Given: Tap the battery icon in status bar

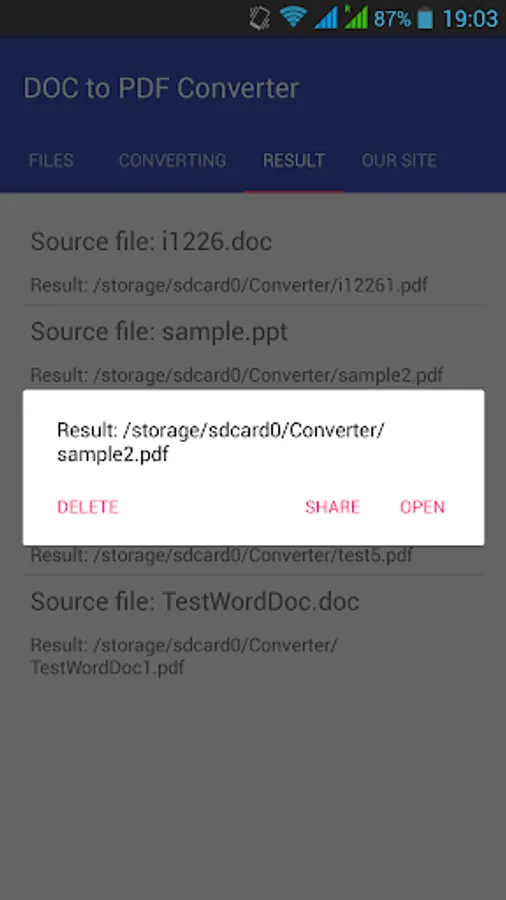Looking at the screenshot, I should click(x=425, y=18).
